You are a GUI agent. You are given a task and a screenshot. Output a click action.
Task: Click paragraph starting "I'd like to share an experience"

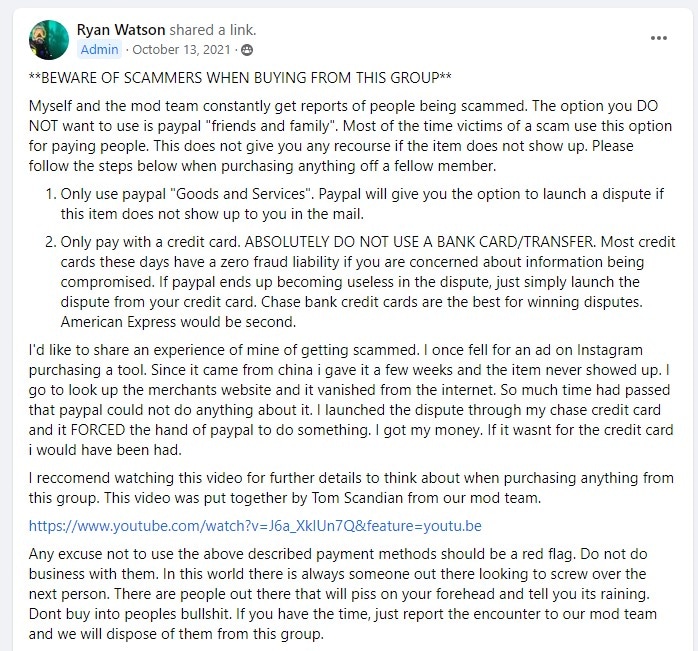tap(351, 400)
